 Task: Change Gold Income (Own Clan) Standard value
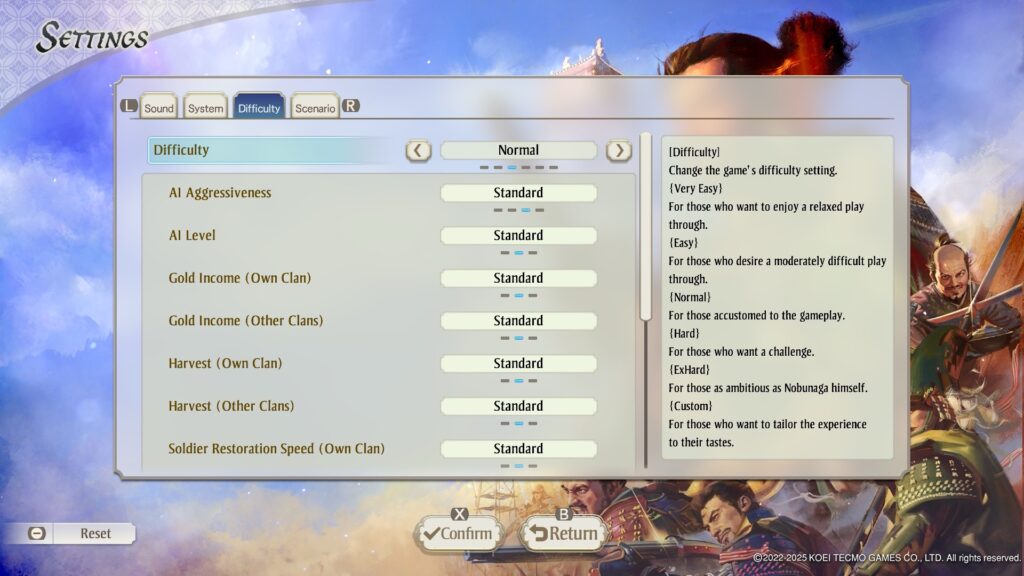click(x=519, y=278)
